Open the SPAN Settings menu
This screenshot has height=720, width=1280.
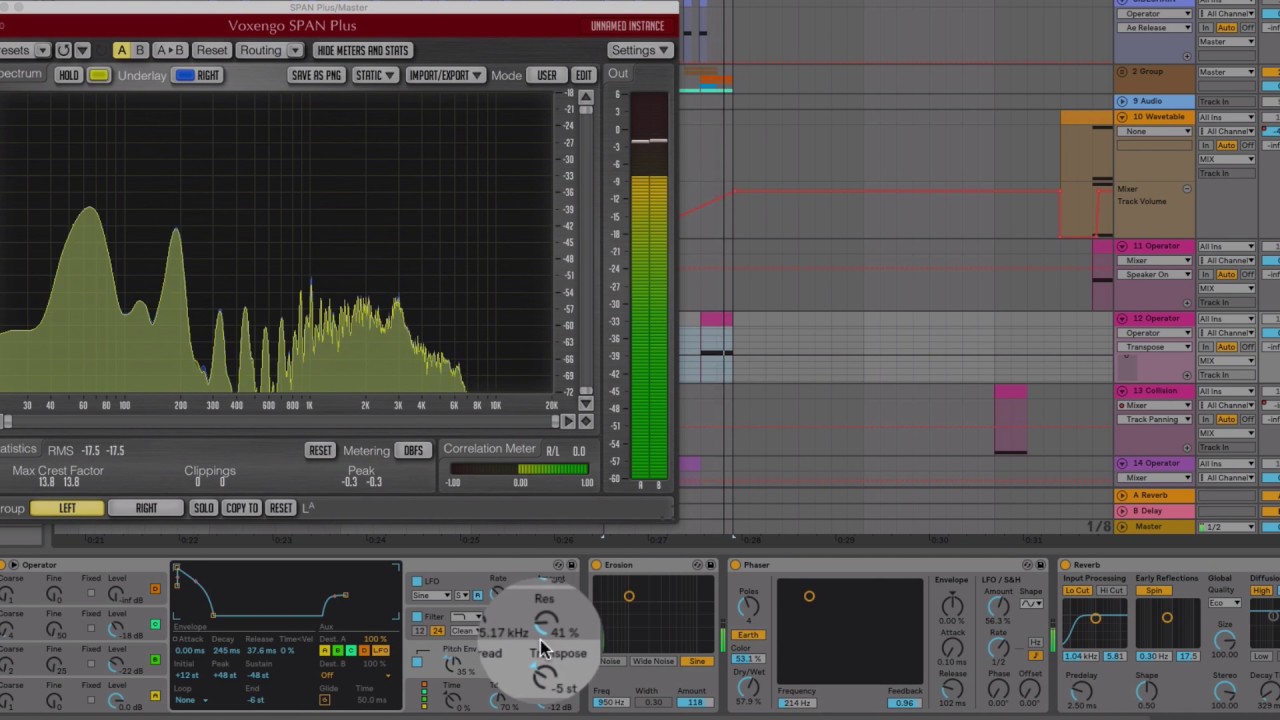pyautogui.click(x=639, y=50)
